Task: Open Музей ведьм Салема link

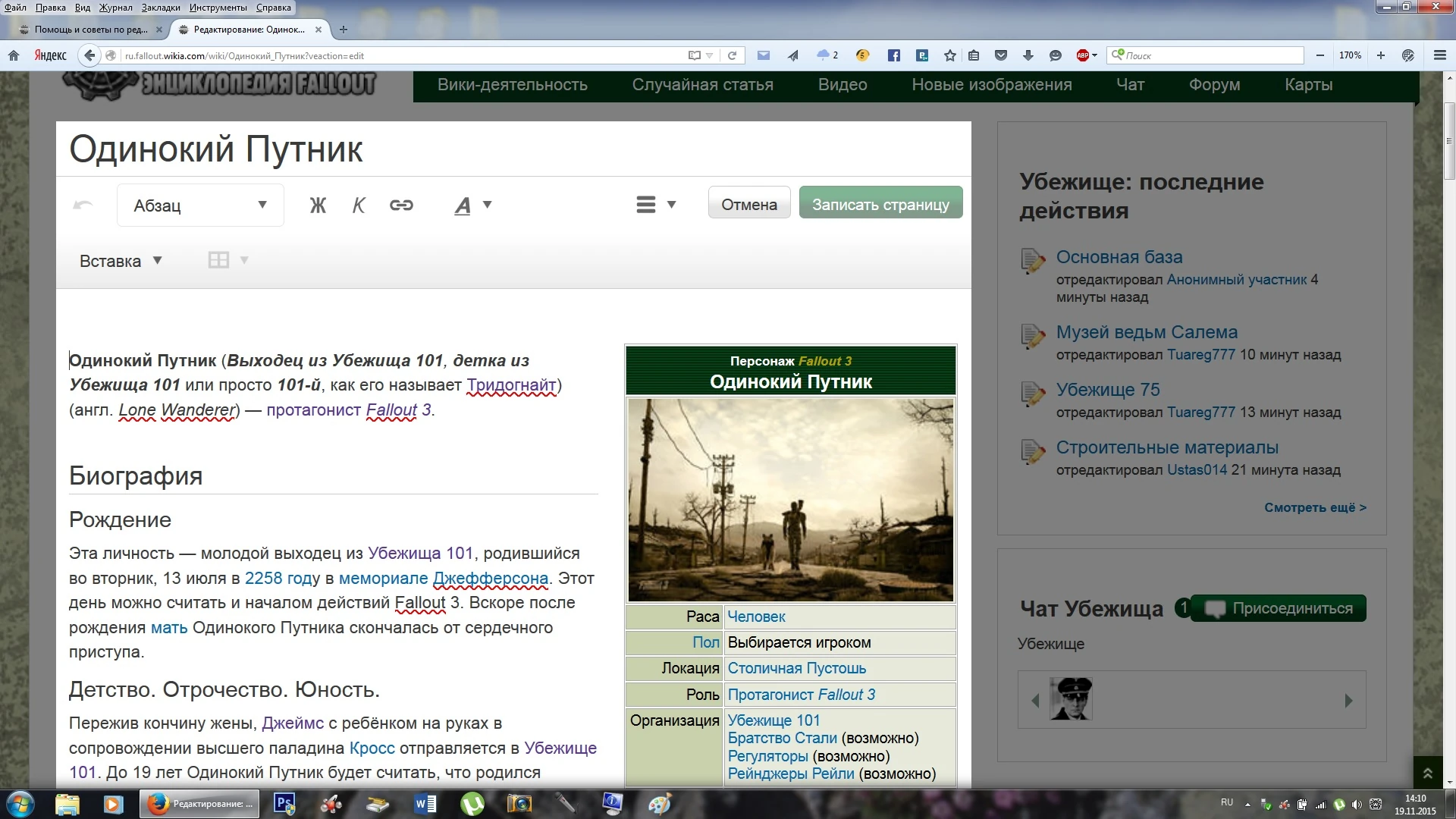Action: tap(1146, 332)
